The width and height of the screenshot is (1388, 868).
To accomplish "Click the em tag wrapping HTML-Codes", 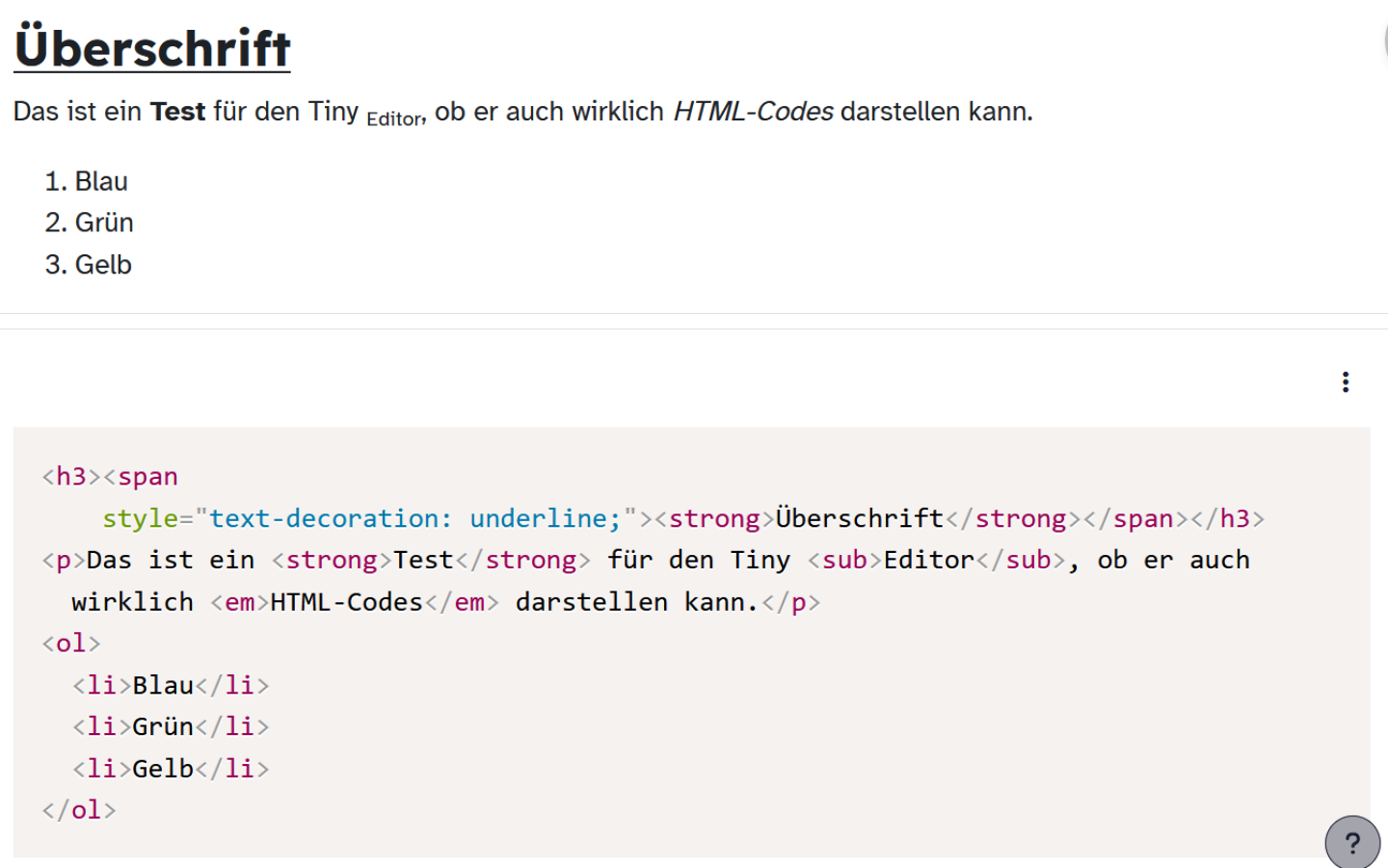I will click(240, 601).
